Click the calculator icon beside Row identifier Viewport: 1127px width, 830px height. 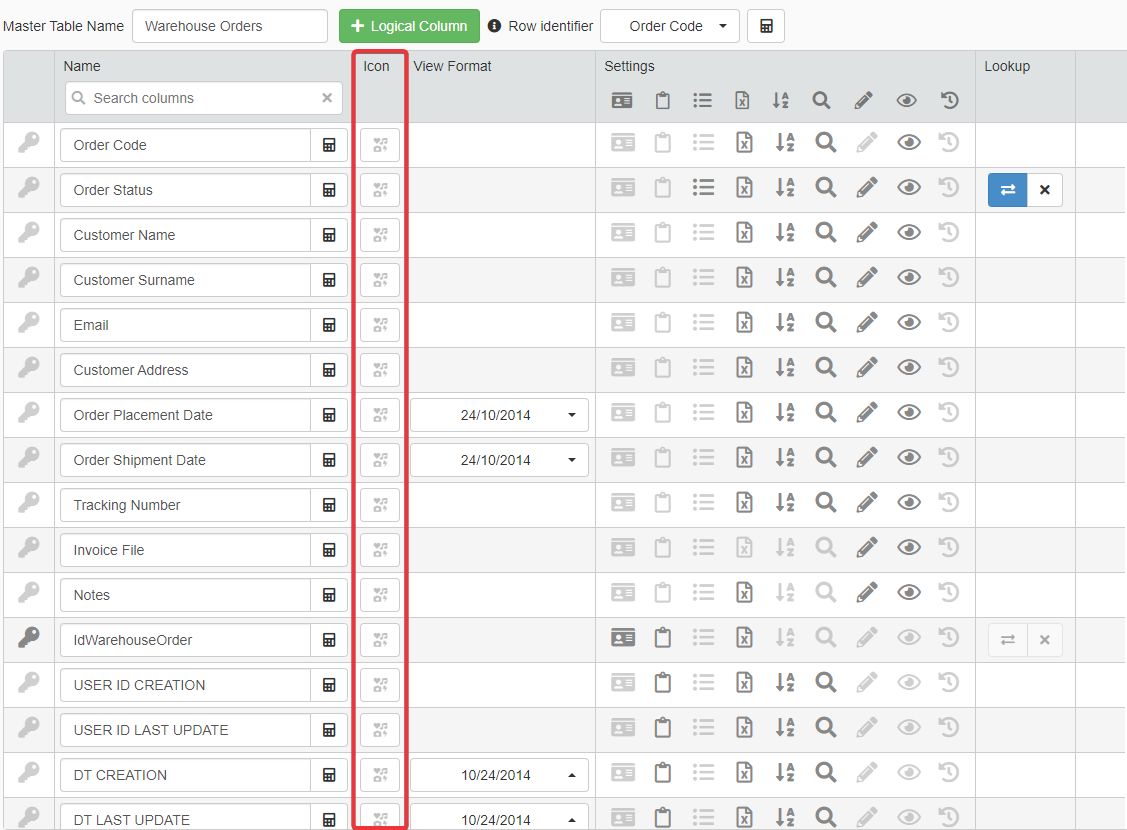[x=766, y=26]
